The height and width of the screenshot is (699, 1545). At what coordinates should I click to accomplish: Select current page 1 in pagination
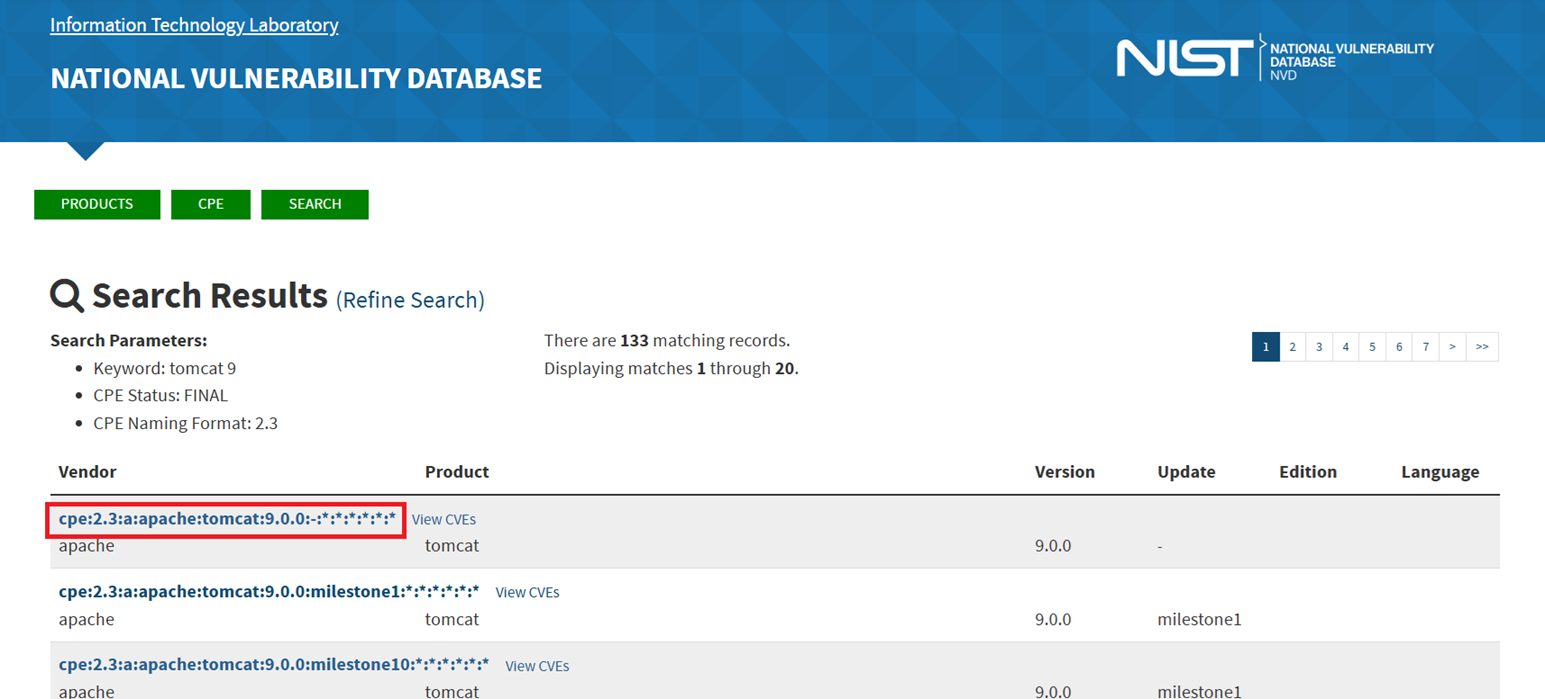click(1265, 347)
